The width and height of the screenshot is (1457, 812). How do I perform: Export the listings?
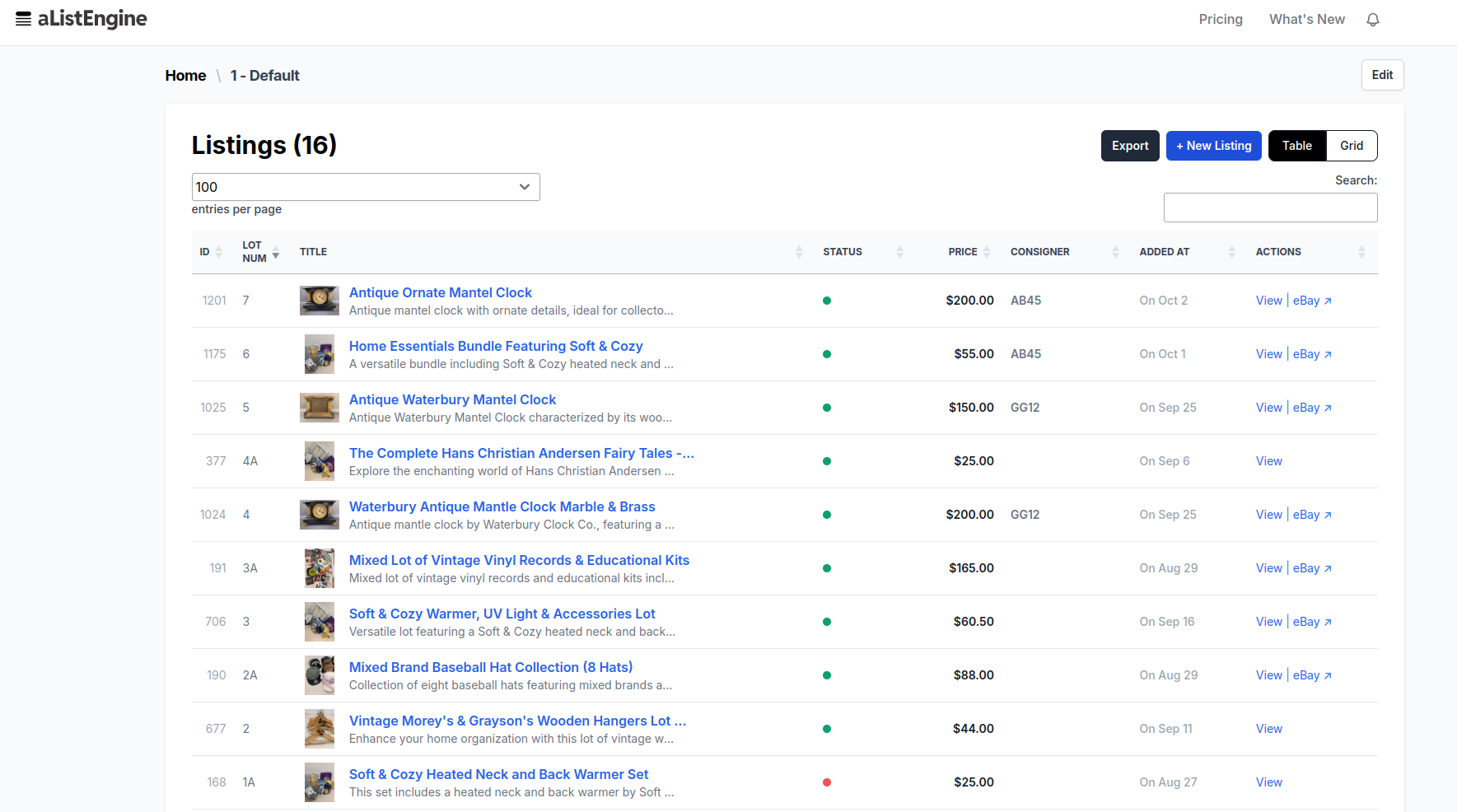[x=1130, y=145]
